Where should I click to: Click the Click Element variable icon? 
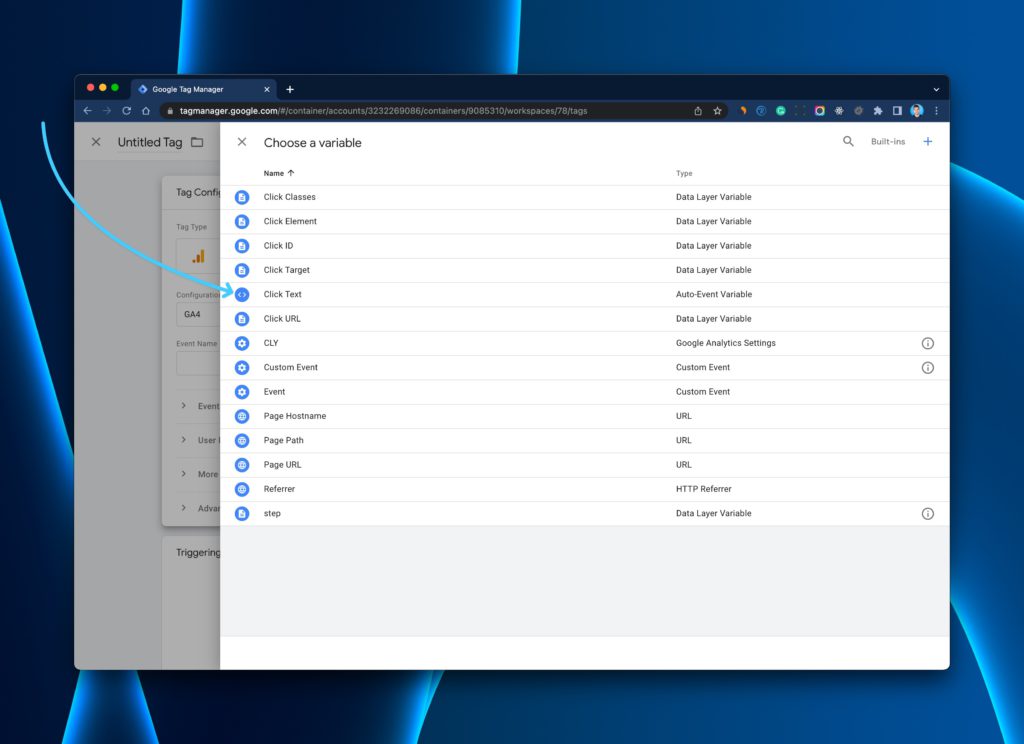point(242,221)
